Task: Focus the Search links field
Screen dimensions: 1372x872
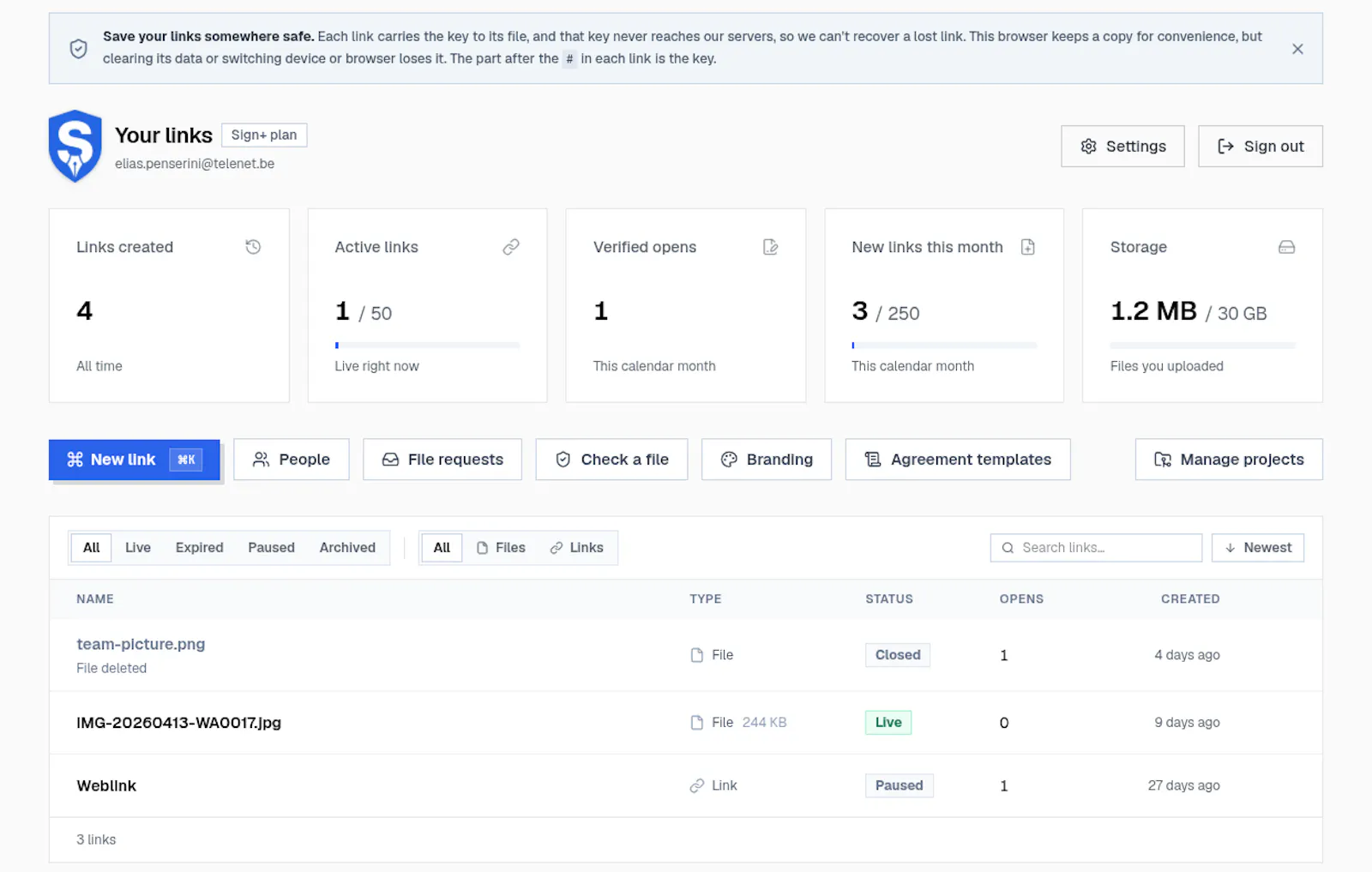Action: 1096,548
